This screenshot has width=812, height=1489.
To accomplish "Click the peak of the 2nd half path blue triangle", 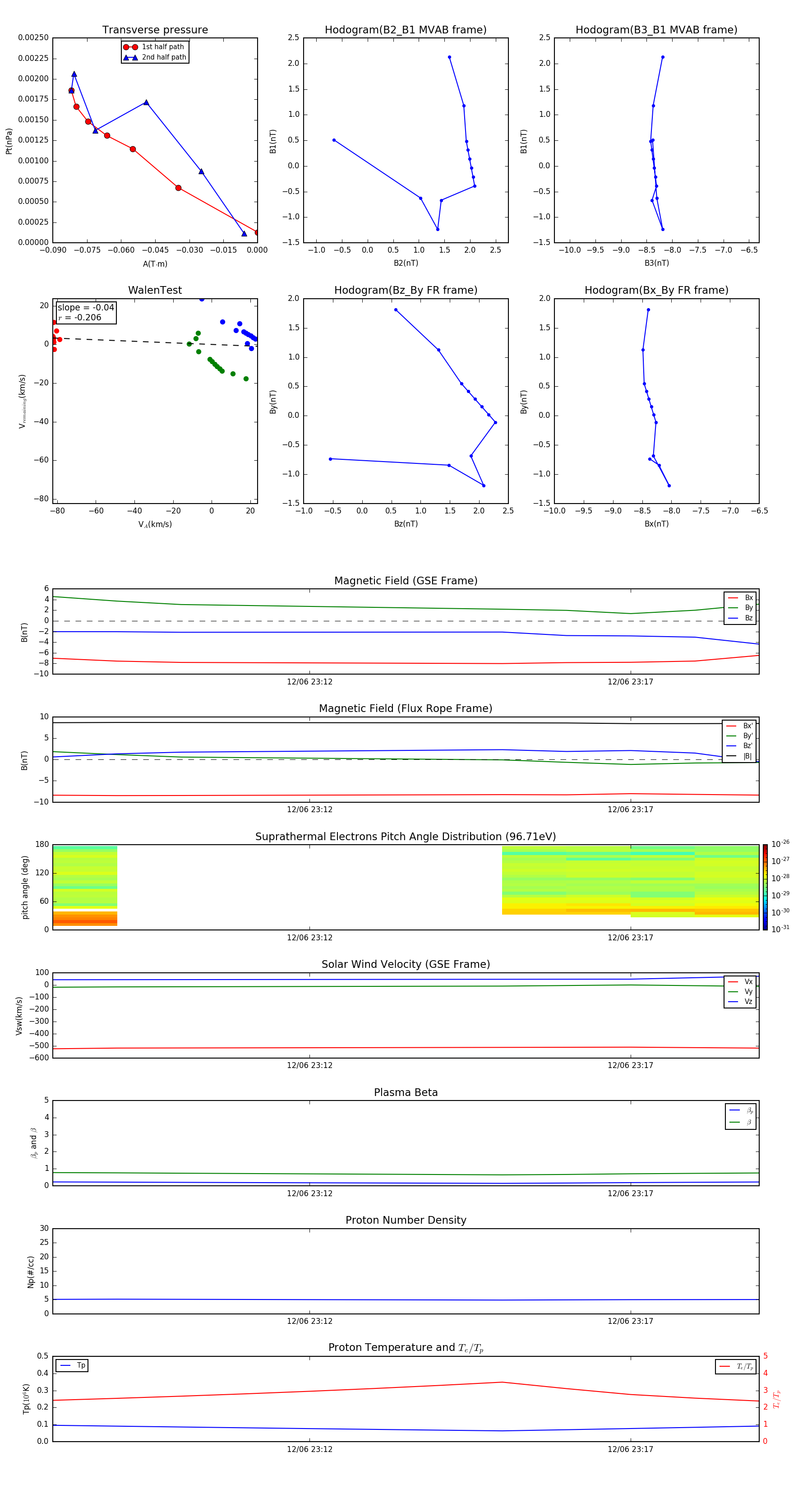I will point(74,74).
